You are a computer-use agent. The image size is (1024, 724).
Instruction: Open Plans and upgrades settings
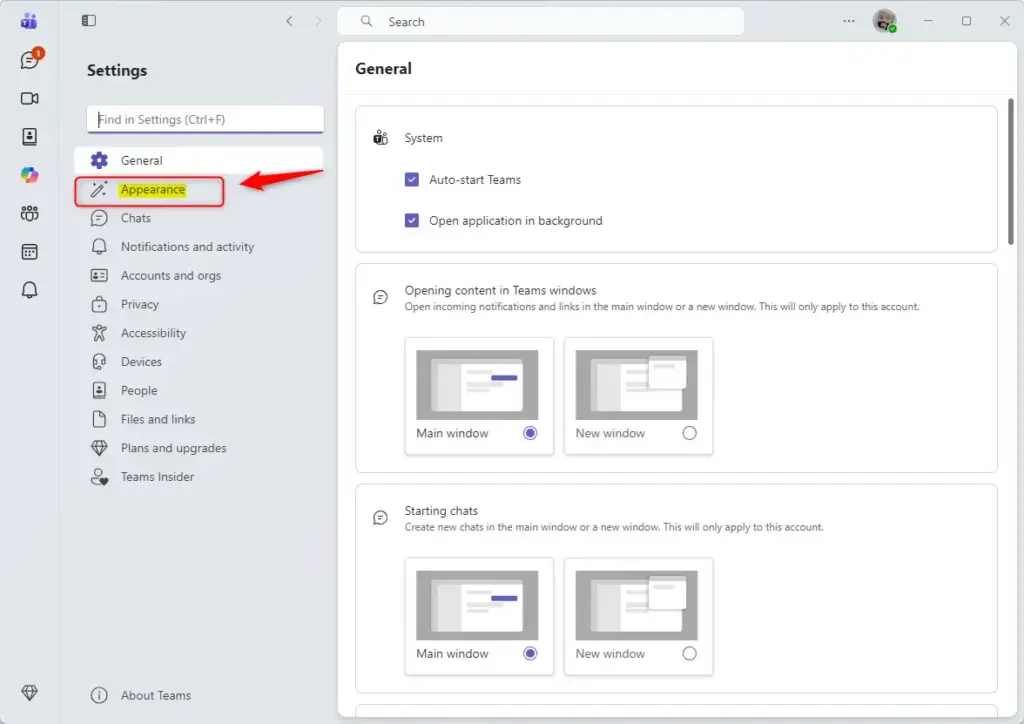[x=199, y=448]
